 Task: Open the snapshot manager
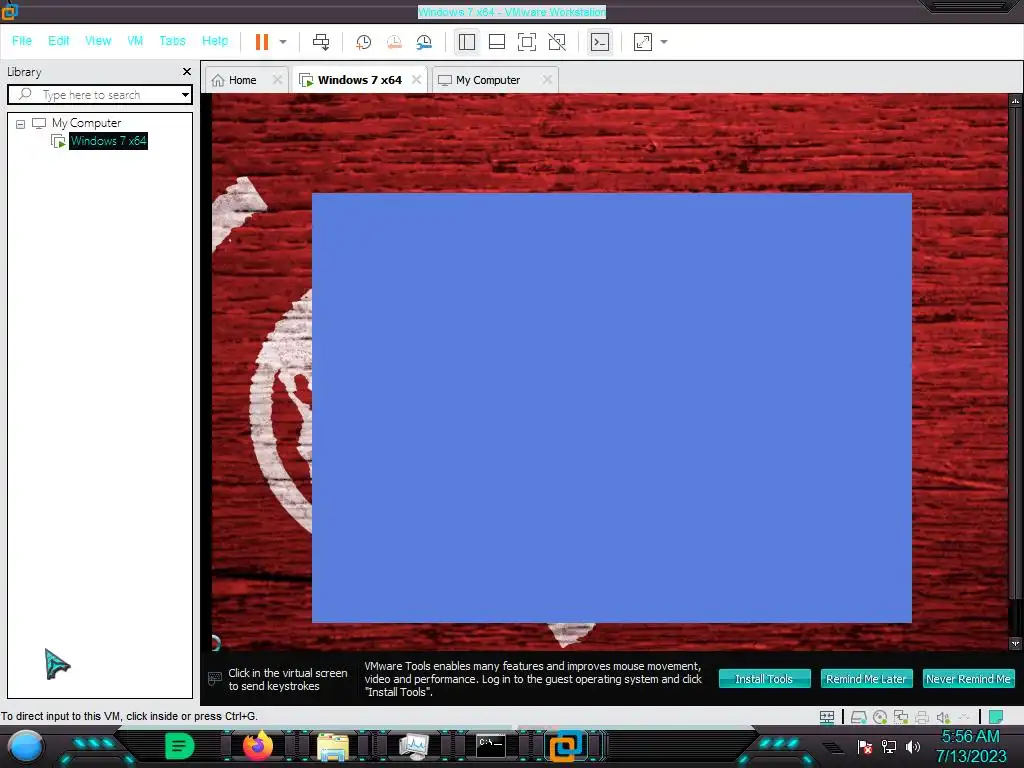424,42
